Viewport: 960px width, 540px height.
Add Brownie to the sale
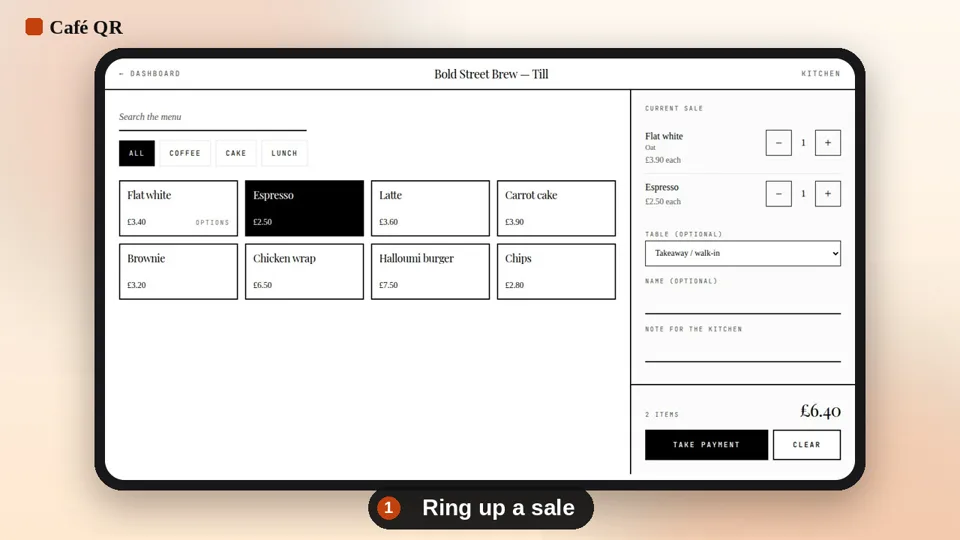178,271
